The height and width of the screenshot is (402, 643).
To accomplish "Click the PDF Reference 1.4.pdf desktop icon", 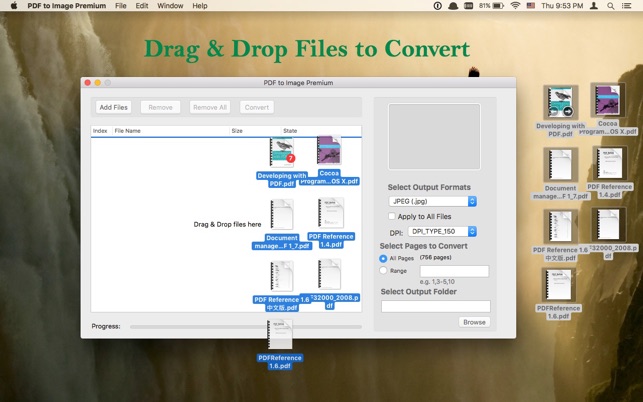I will click(x=609, y=163).
